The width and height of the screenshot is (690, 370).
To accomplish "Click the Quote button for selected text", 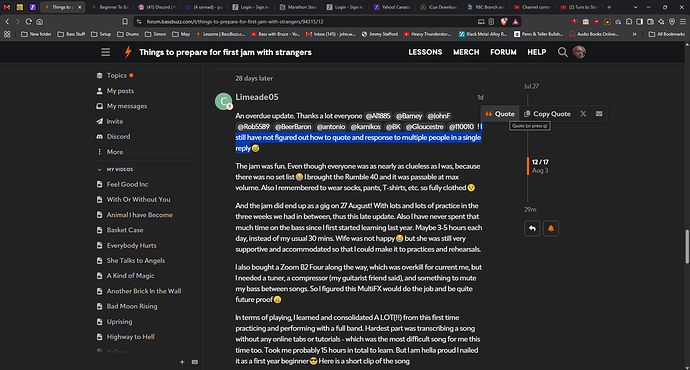I will click(500, 114).
